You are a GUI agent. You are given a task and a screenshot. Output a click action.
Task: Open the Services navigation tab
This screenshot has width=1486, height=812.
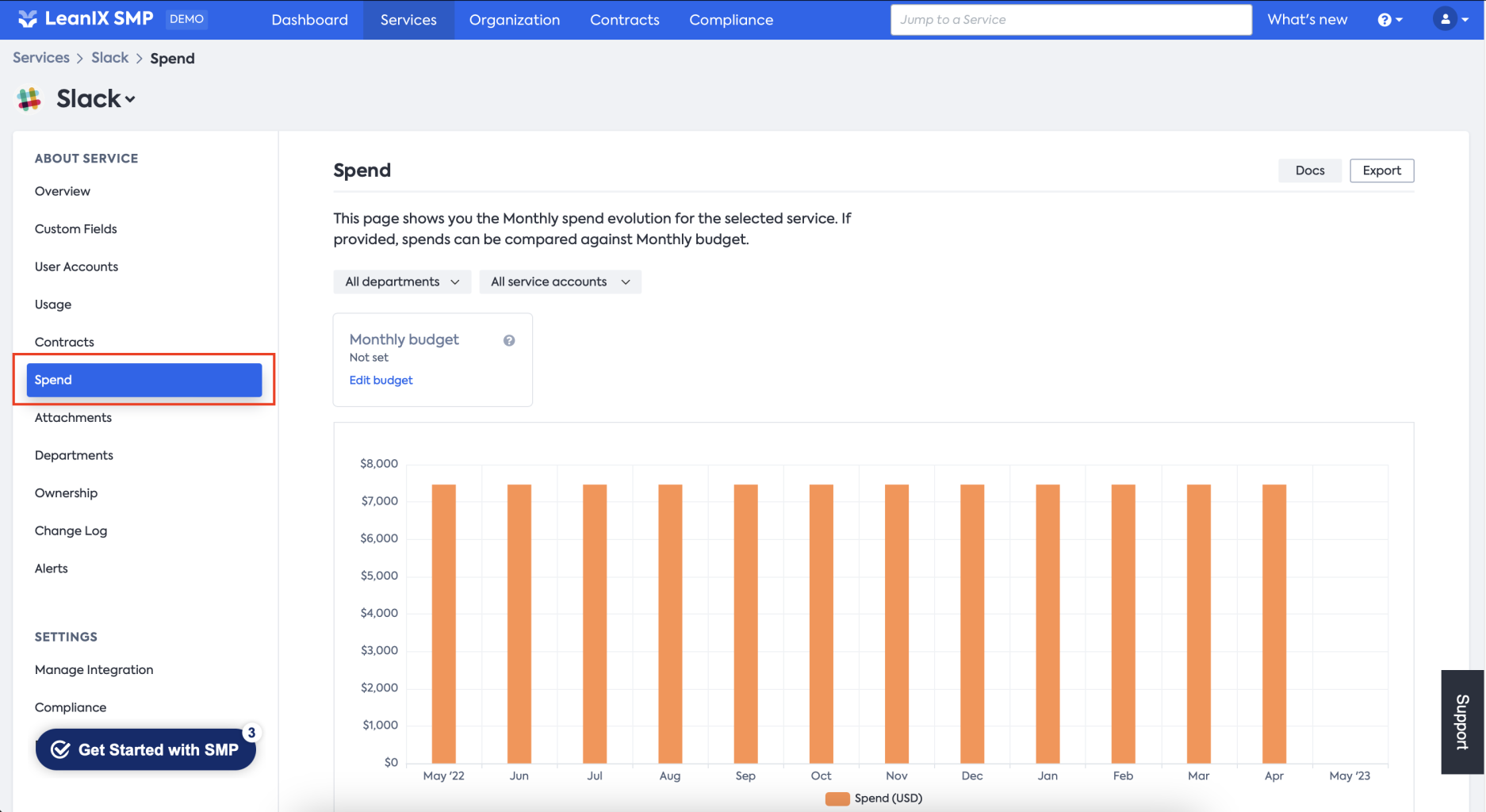[408, 20]
